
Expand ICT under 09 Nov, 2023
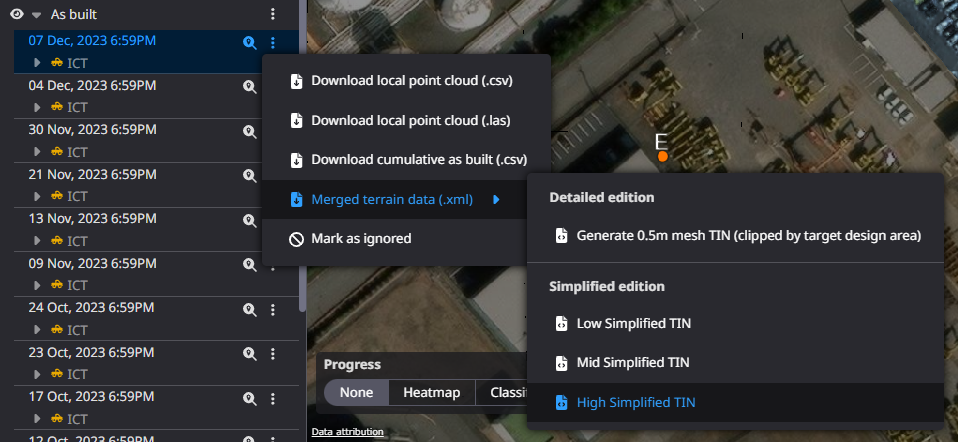coord(37,285)
